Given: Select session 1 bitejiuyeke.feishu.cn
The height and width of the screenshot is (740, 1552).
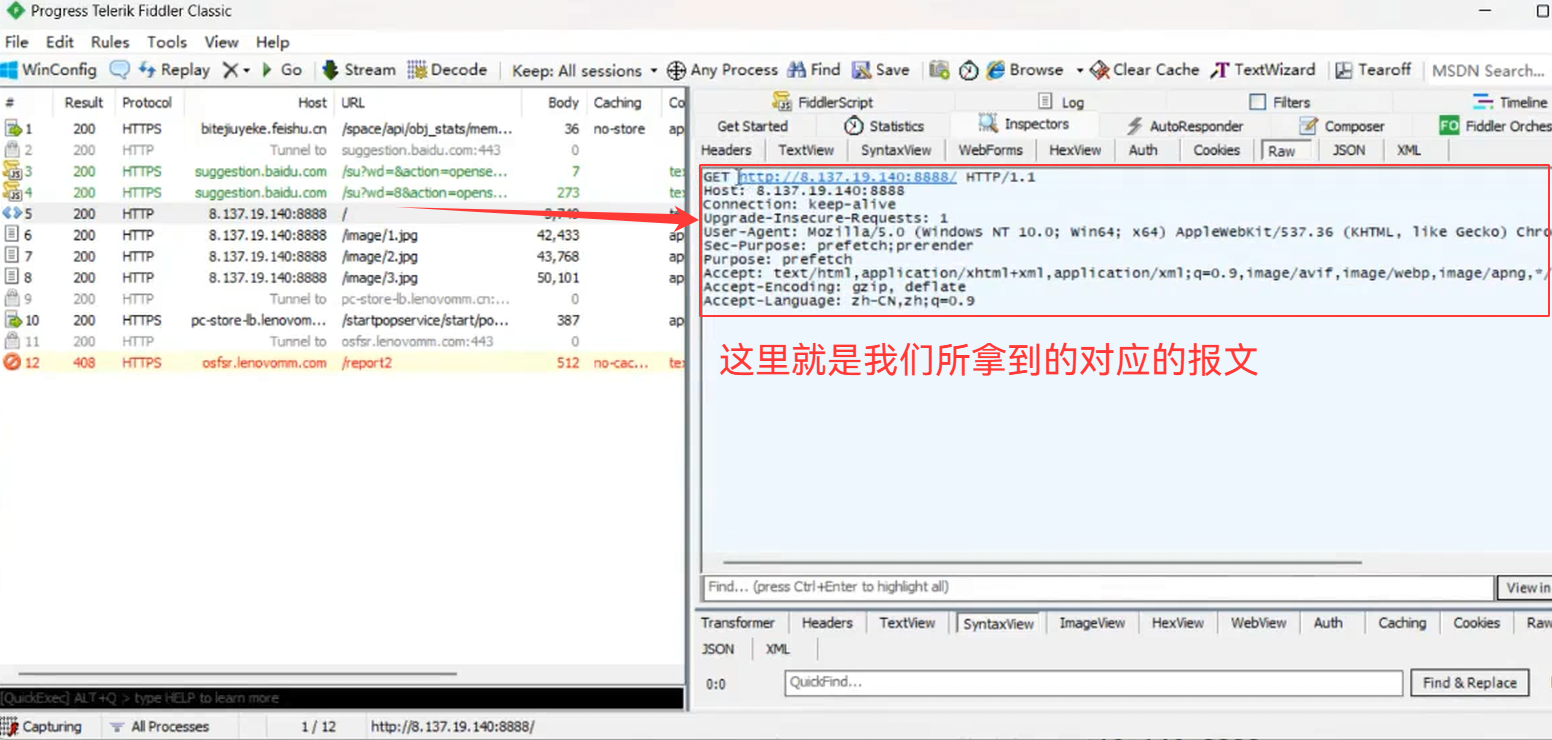Looking at the screenshot, I should 342,129.
